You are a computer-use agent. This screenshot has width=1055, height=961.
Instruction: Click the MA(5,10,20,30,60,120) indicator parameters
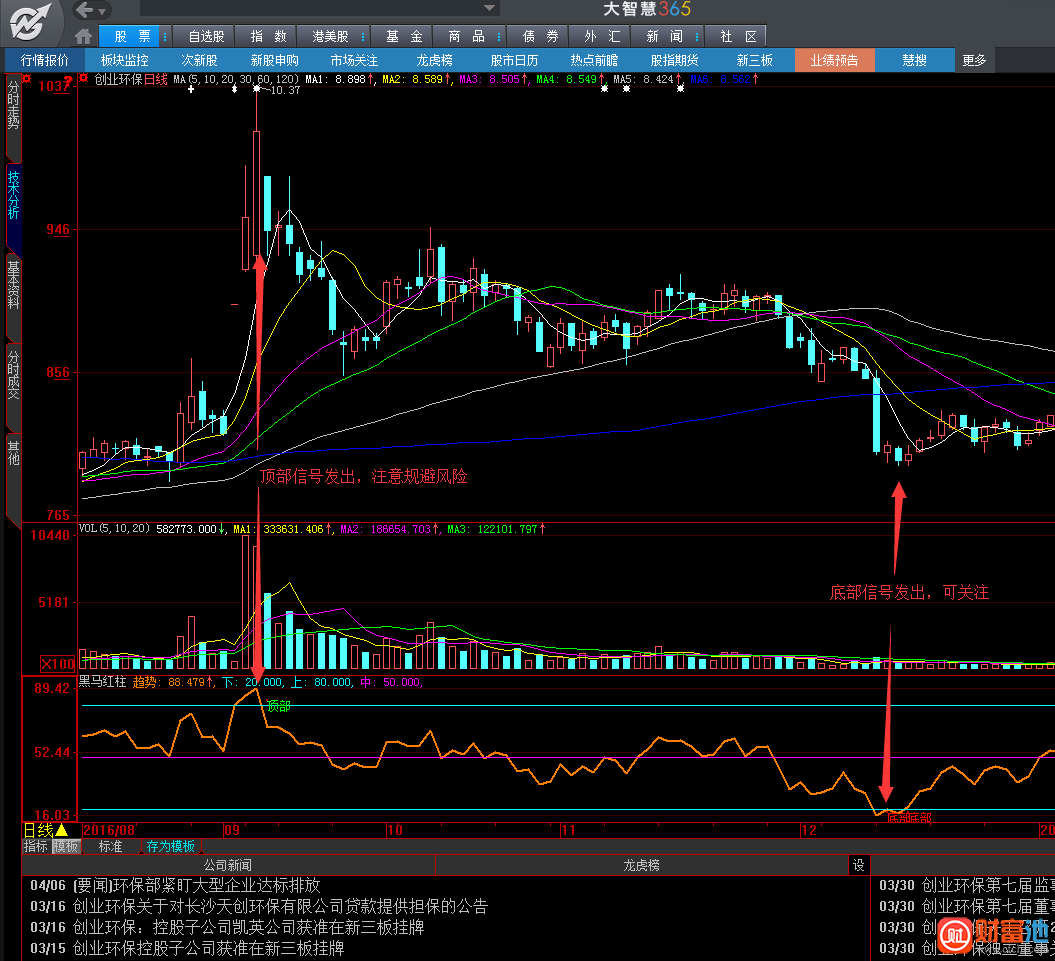coord(235,79)
